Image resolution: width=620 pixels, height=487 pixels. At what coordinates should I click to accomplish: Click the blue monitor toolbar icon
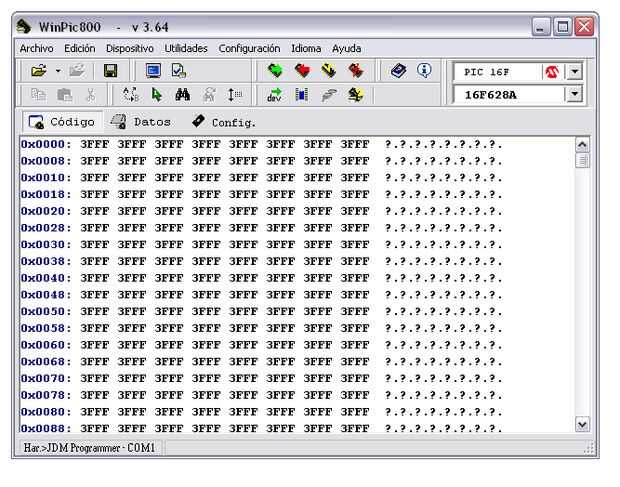[153, 71]
